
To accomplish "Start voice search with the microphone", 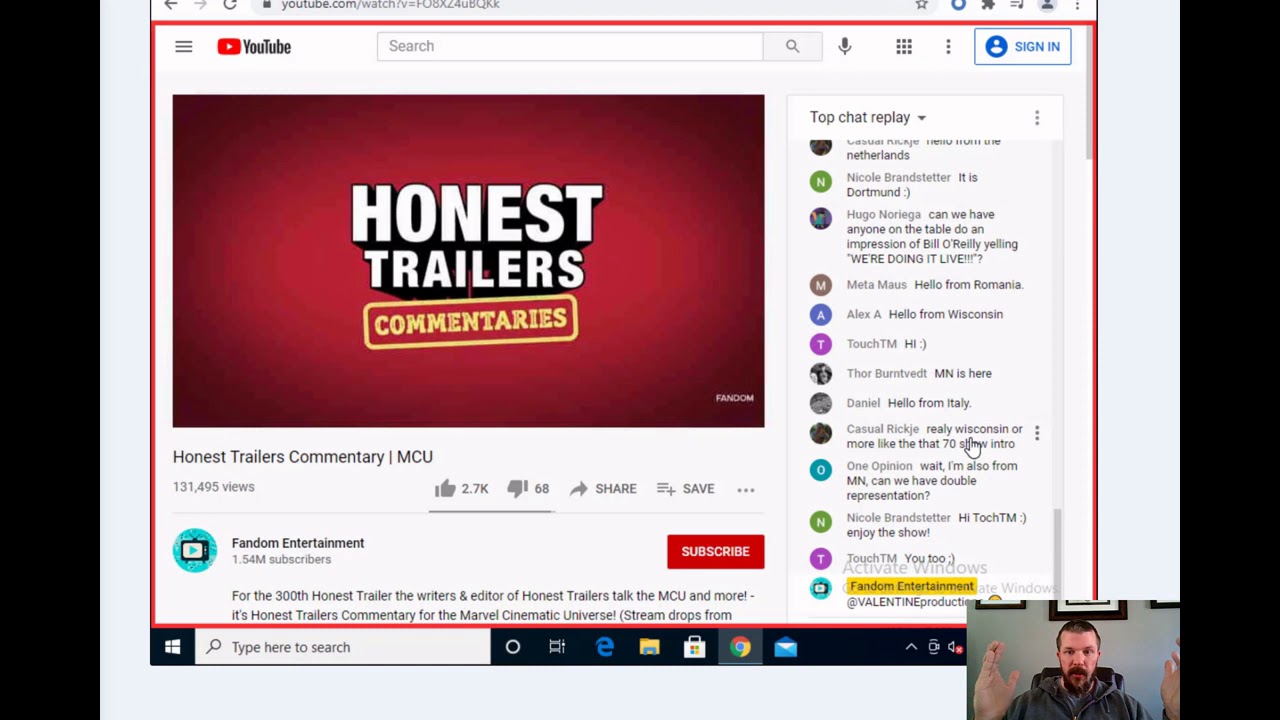I will click(845, 47).
